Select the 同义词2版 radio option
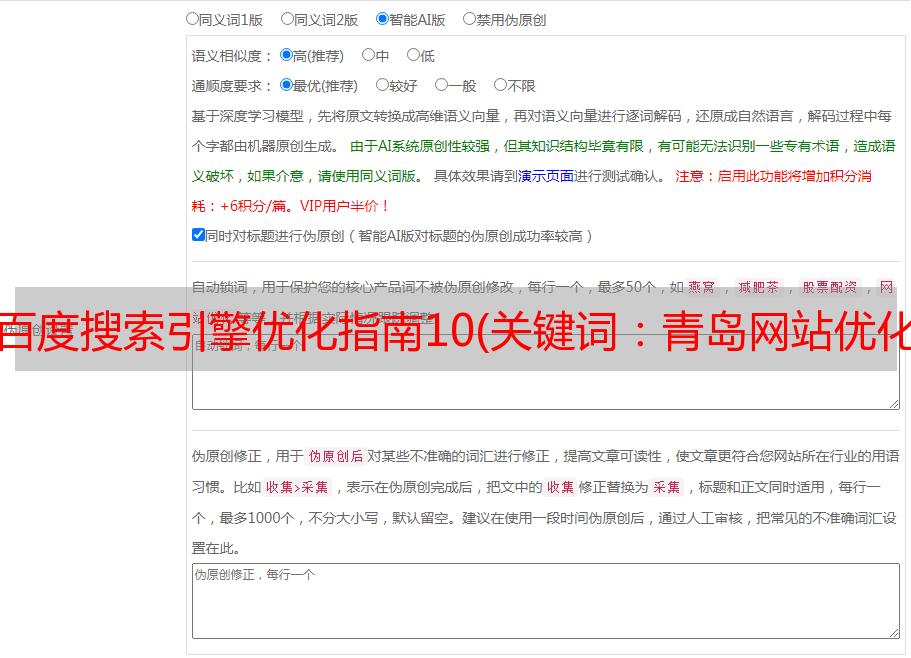The width and height of the screenshot is (911, 658). 287,19
